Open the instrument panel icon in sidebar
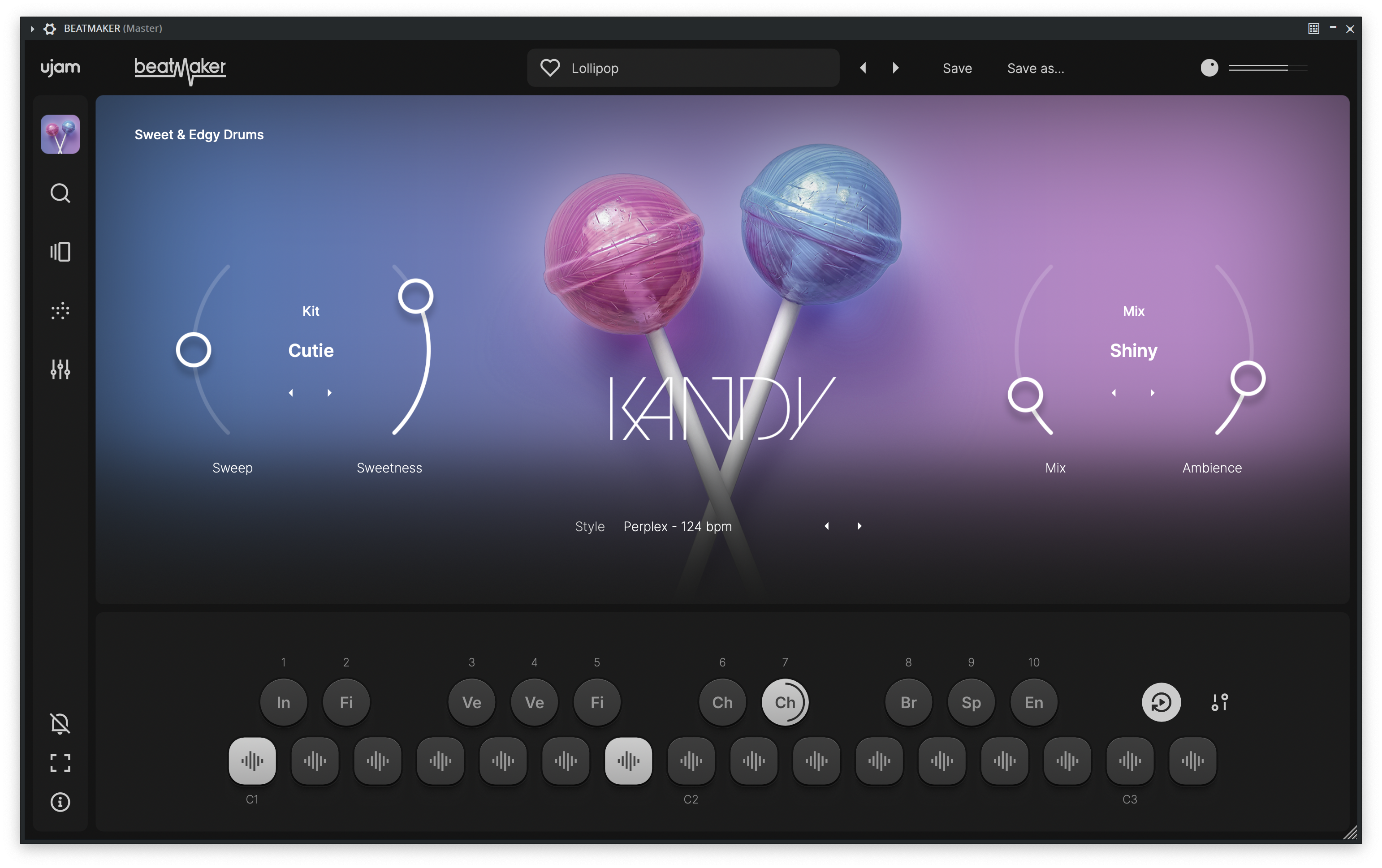1382x868 pixels. pos(60,252)
